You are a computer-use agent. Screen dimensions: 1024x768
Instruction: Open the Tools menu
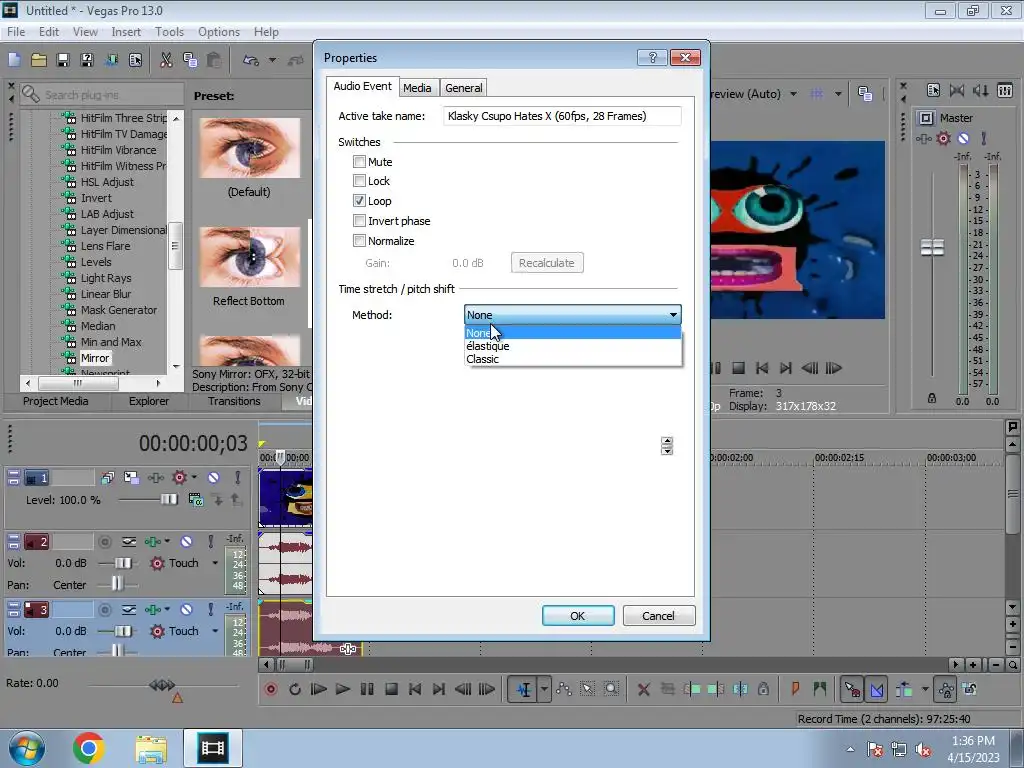coord(169,31)
